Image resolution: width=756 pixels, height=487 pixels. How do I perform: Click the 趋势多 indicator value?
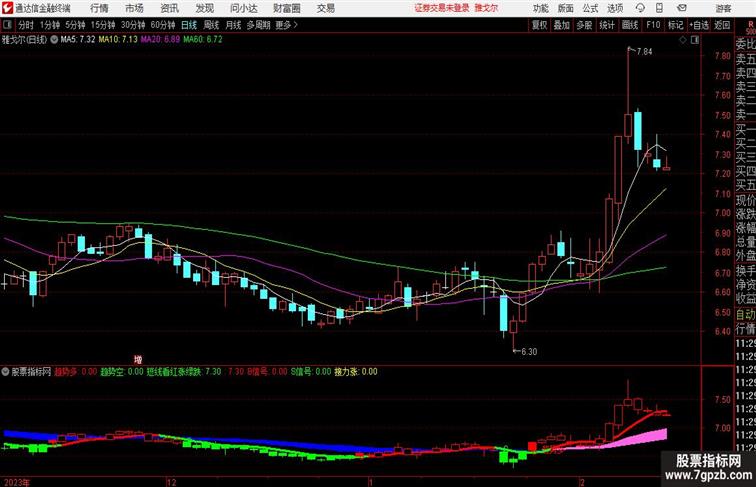pyautogui.click(x=76, y=372)
